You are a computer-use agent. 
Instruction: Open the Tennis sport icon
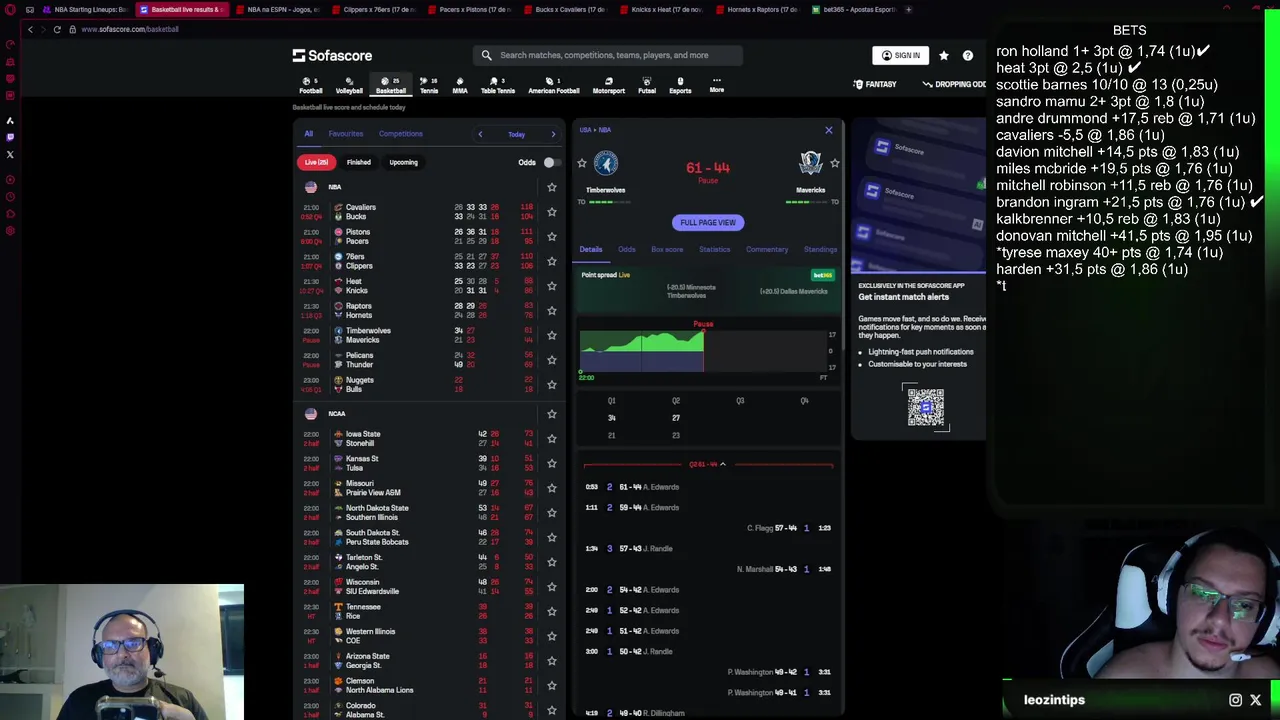tap(428, 85)
